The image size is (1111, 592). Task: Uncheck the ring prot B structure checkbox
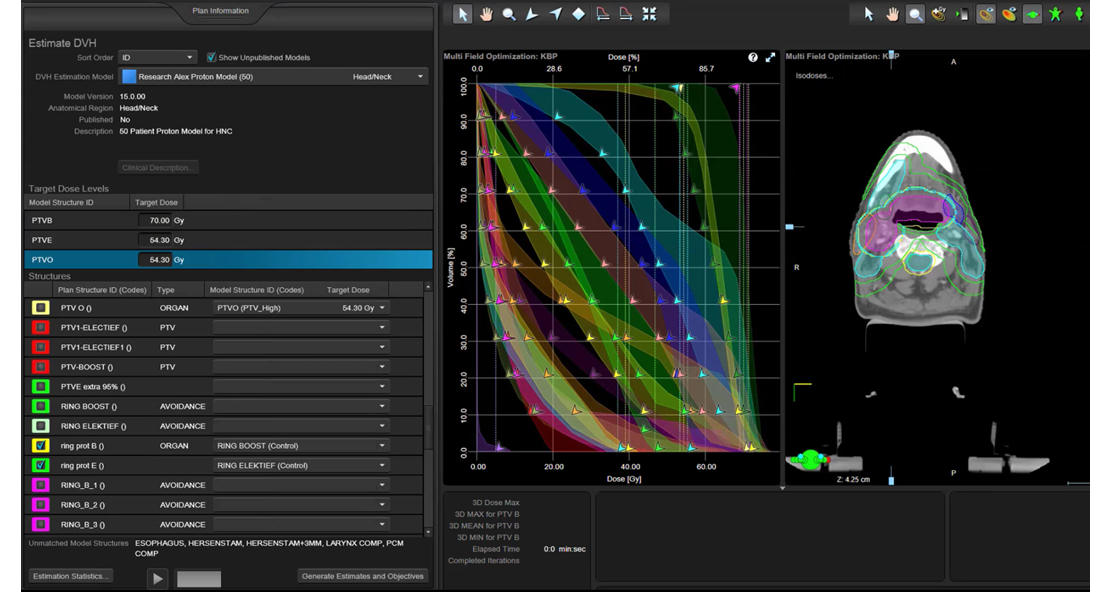coord(43,446)
